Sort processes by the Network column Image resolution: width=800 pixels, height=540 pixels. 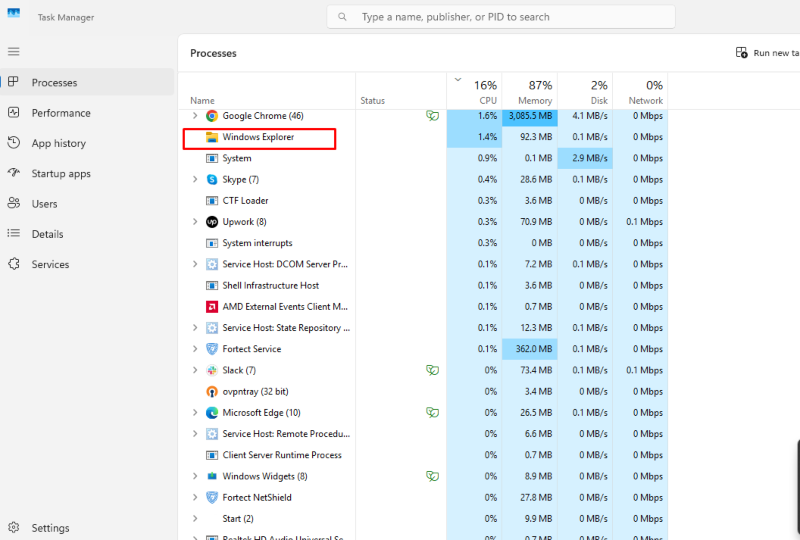[640, 91]
